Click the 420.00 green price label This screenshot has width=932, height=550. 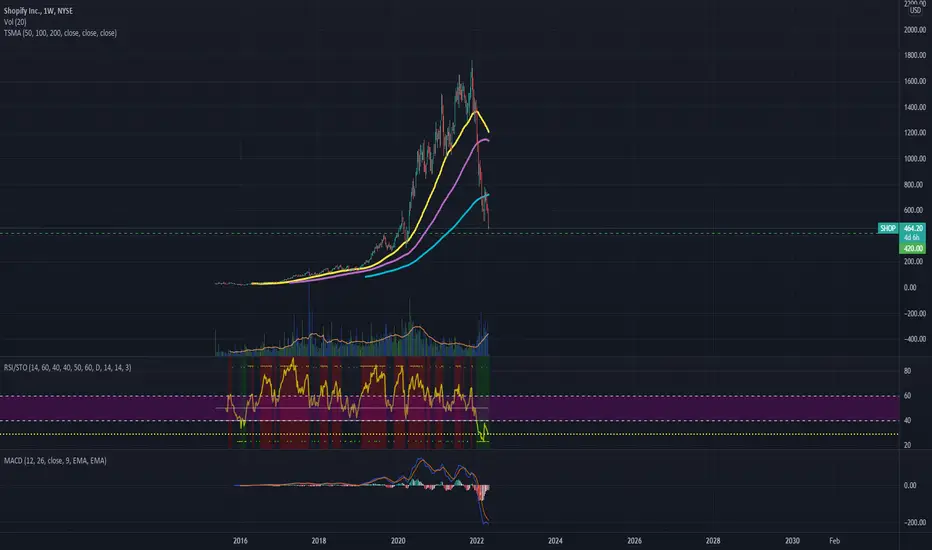coord(912,249)
